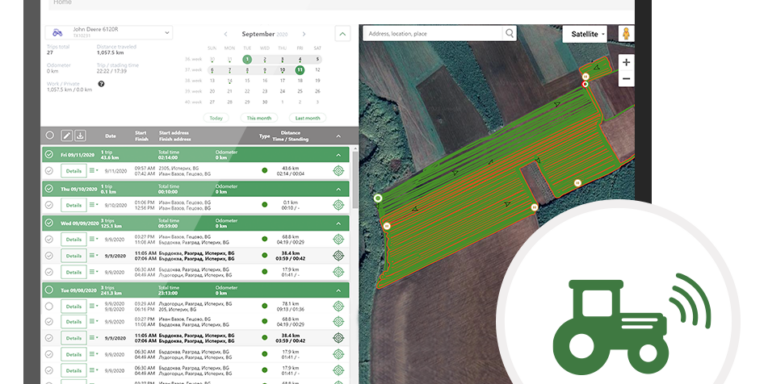Open Details for the 9/10/2020 trip
The width and height of the screenshot is (768, 384).
click(73, 205)
